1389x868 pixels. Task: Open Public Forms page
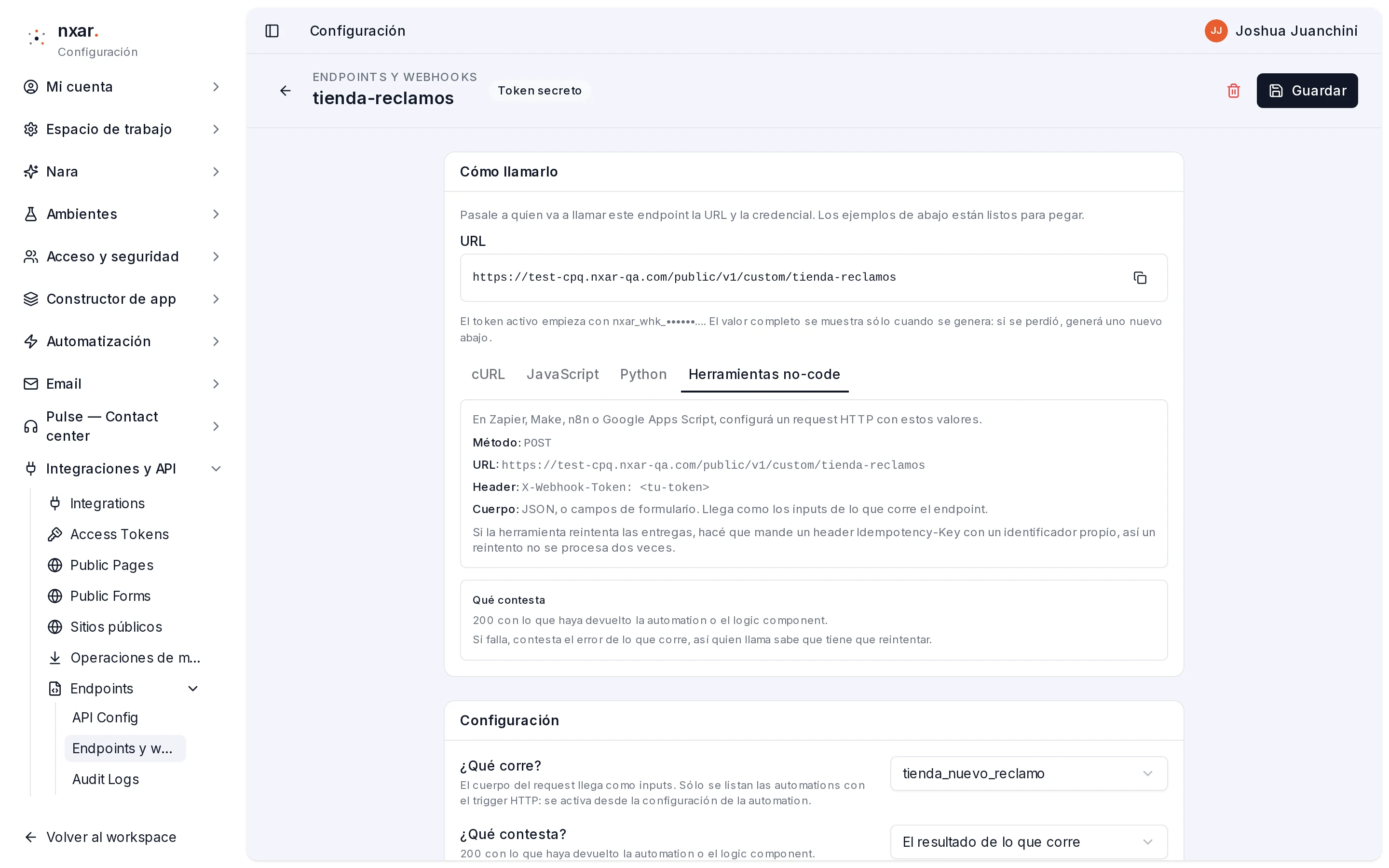pyautogui.click(x=110, y=597)
